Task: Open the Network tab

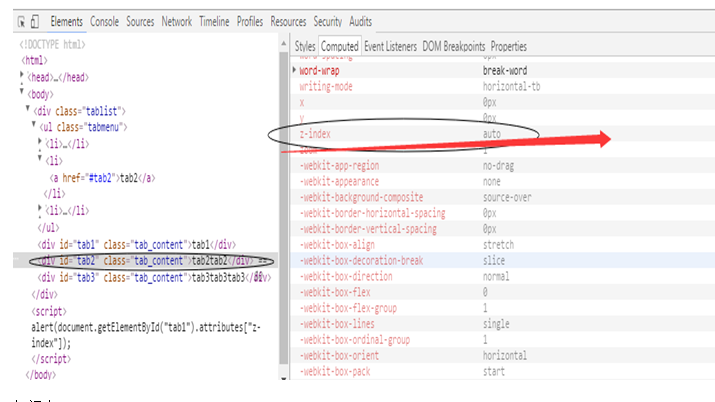Action: [176, 21]
